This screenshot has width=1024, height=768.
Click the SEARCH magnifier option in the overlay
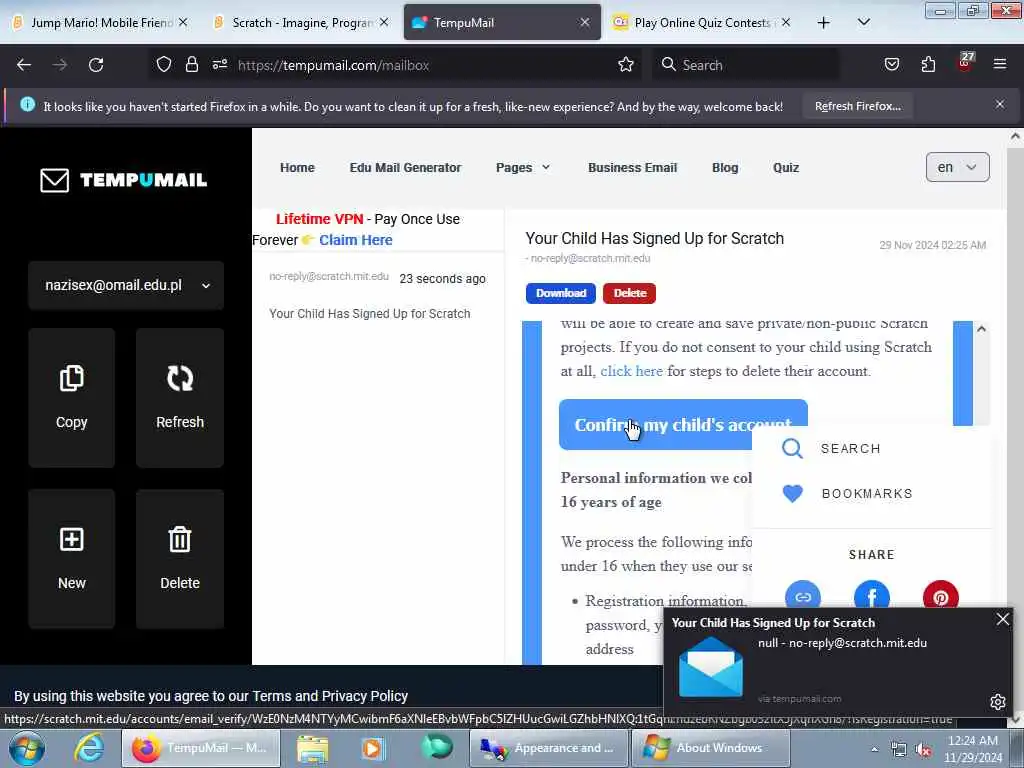(x=831, y=449)
